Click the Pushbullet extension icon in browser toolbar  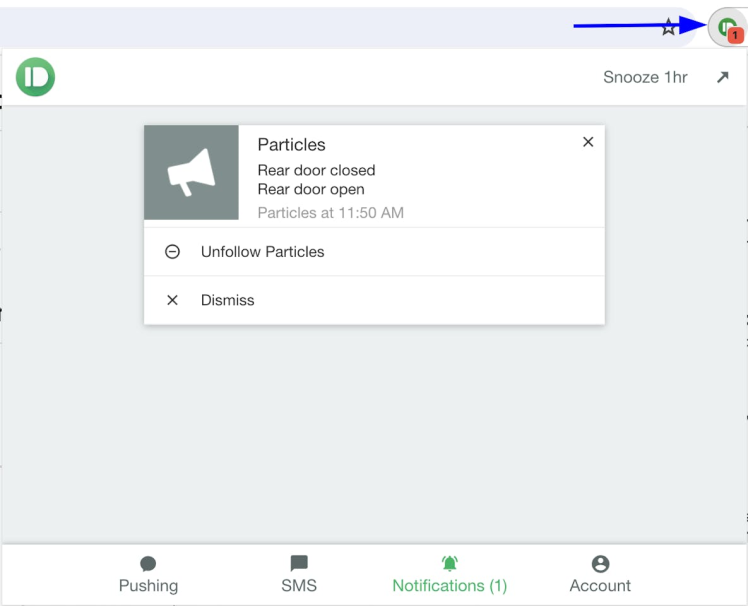tap(728, 28)
